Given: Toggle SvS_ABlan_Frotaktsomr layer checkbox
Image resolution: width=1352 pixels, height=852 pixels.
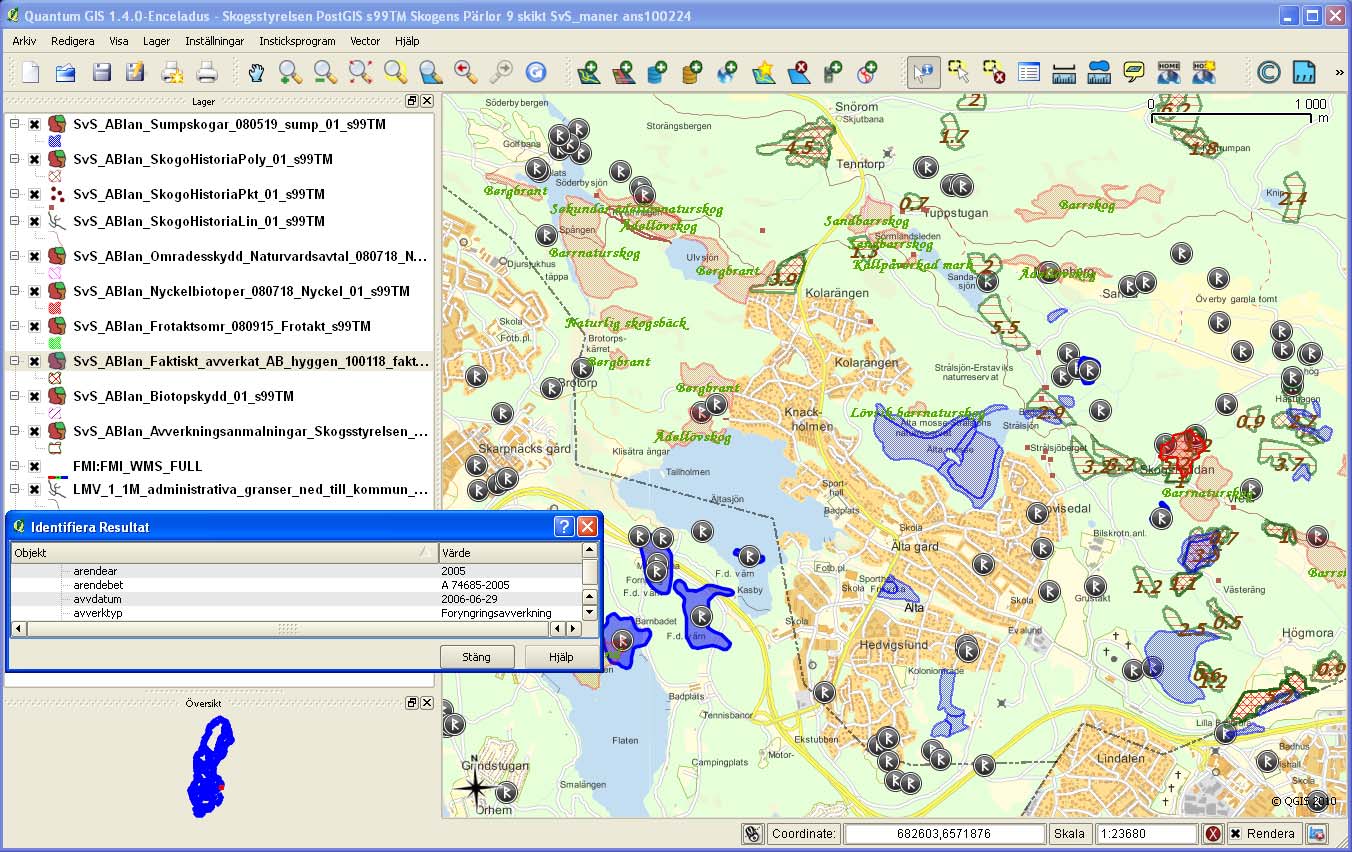Looking at the screenshot, I should tap(34, 326).
